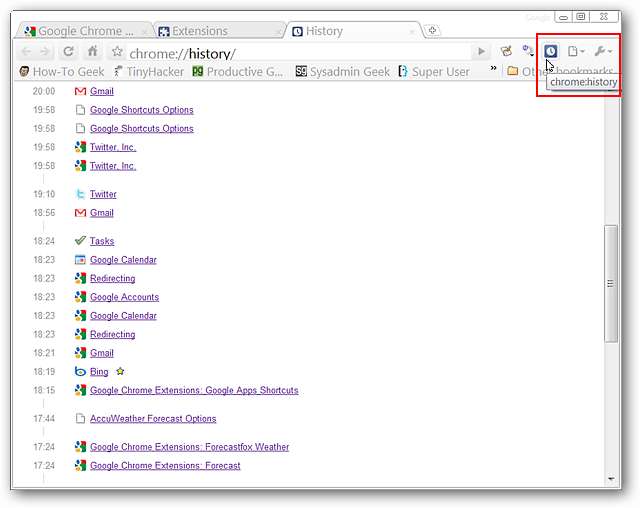This screenshot has height=508, width=640.
Task: Reload the page with the refresh icon
Action: tap(68, 51)
